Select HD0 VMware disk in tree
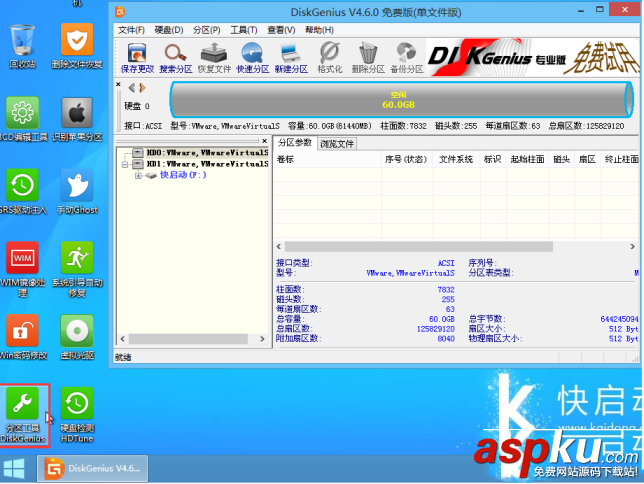 [x=207, y=152]
